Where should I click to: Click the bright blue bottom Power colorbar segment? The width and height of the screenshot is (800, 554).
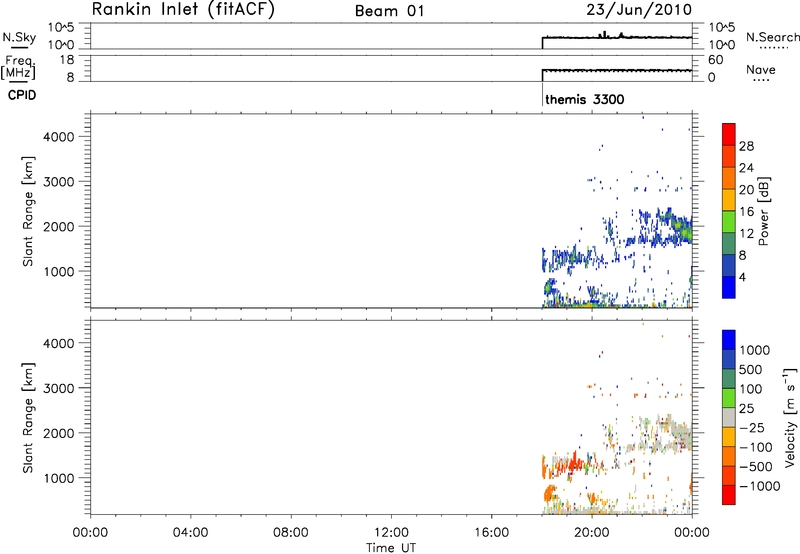click(729, 287)
